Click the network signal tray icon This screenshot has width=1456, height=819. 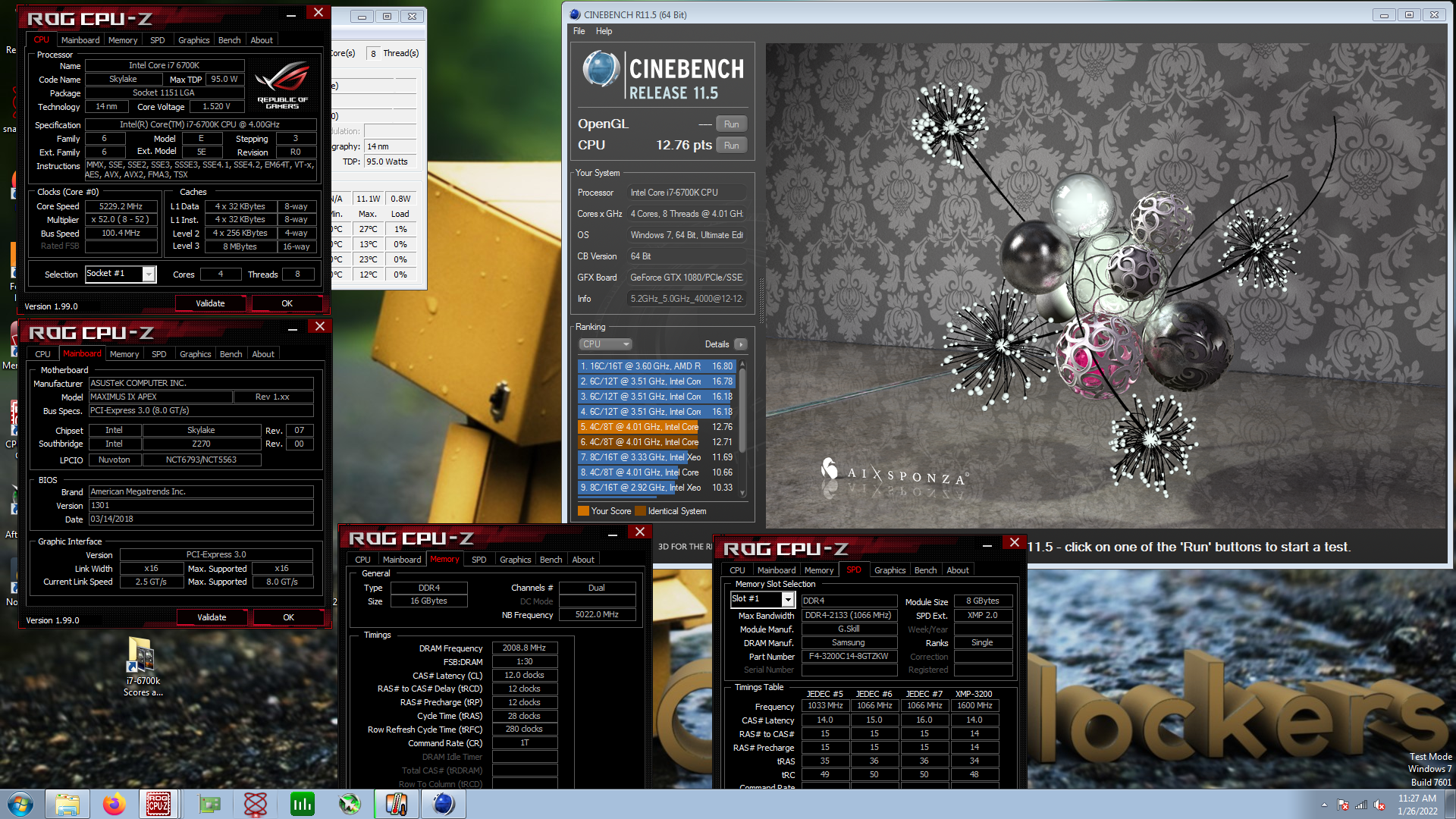[1361, 805]
